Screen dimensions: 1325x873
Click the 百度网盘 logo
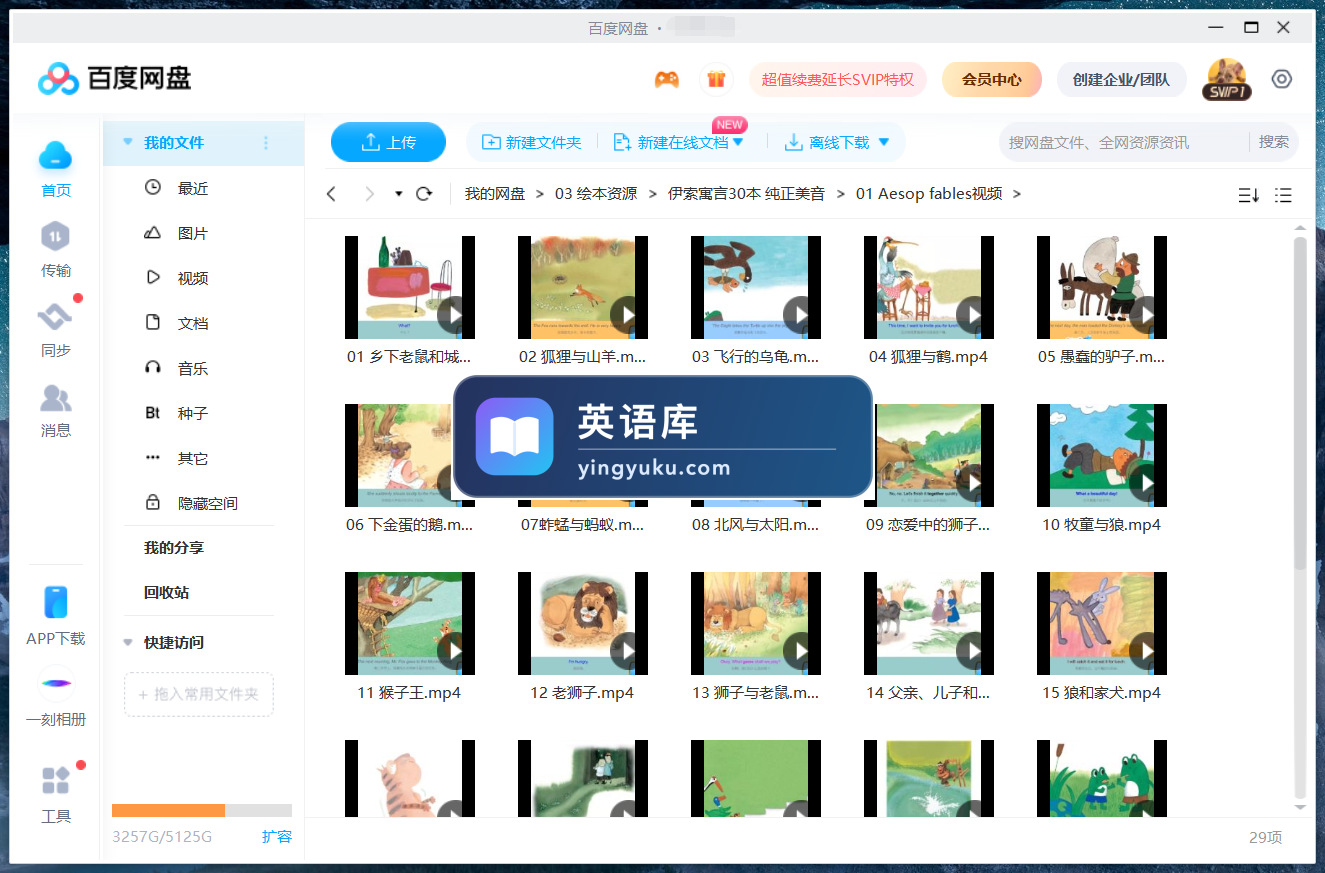click(114, 78)
